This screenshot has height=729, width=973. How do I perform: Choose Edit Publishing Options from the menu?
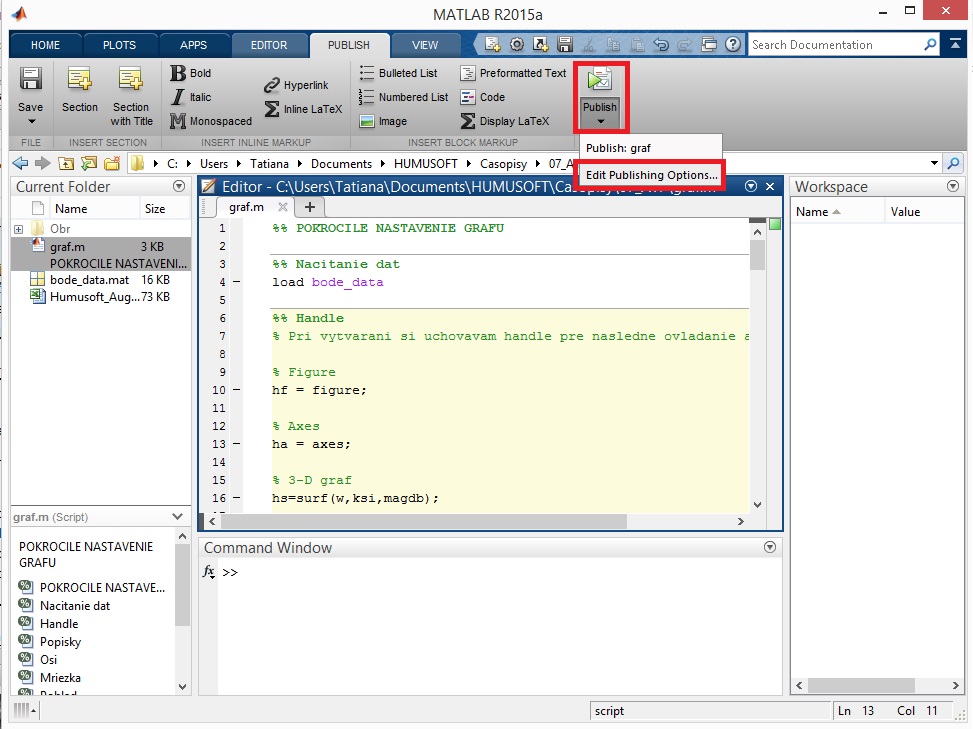coord(652,175)
